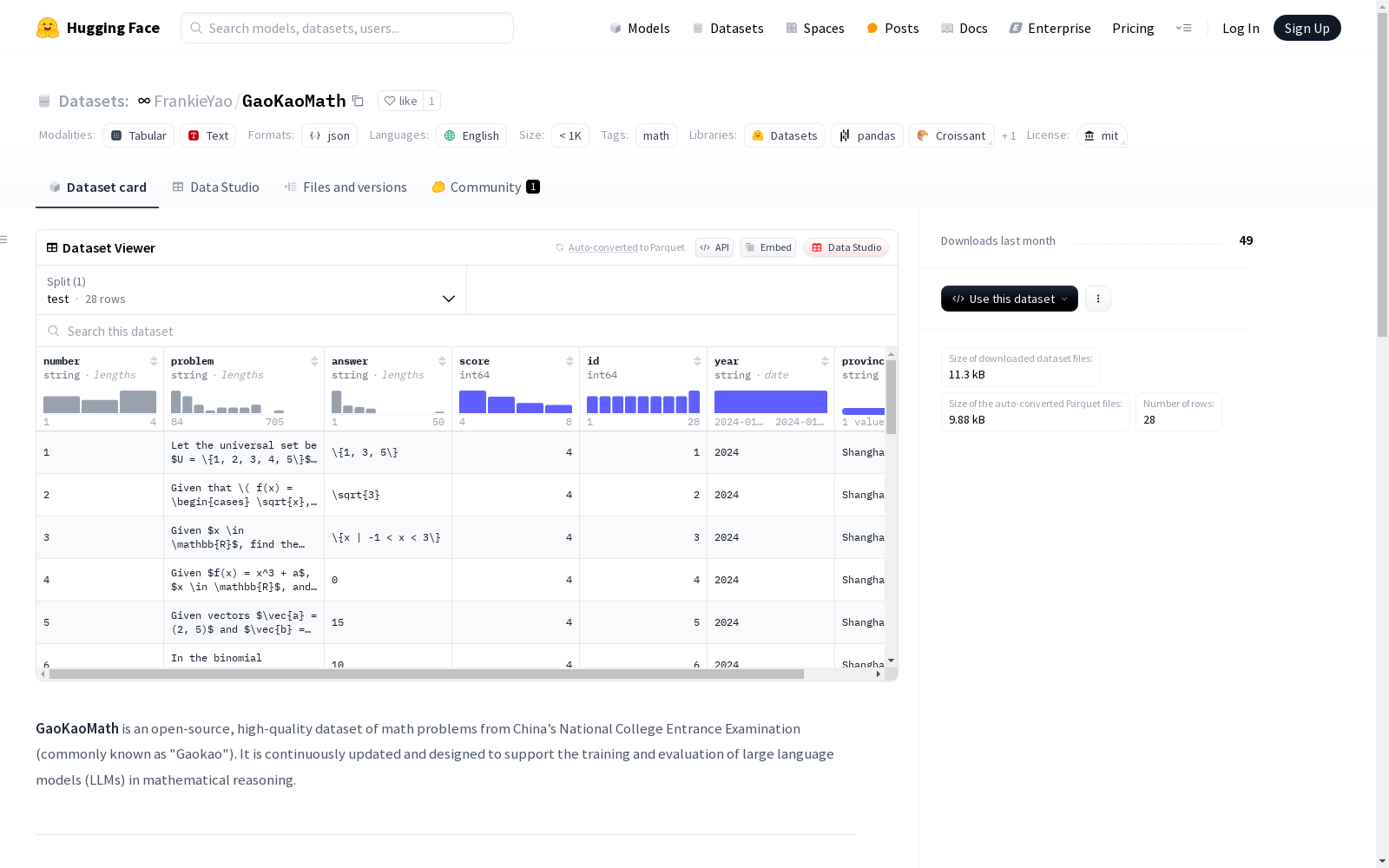
Task: Open Enterprise in the navigation
Action: [1050, 28]
